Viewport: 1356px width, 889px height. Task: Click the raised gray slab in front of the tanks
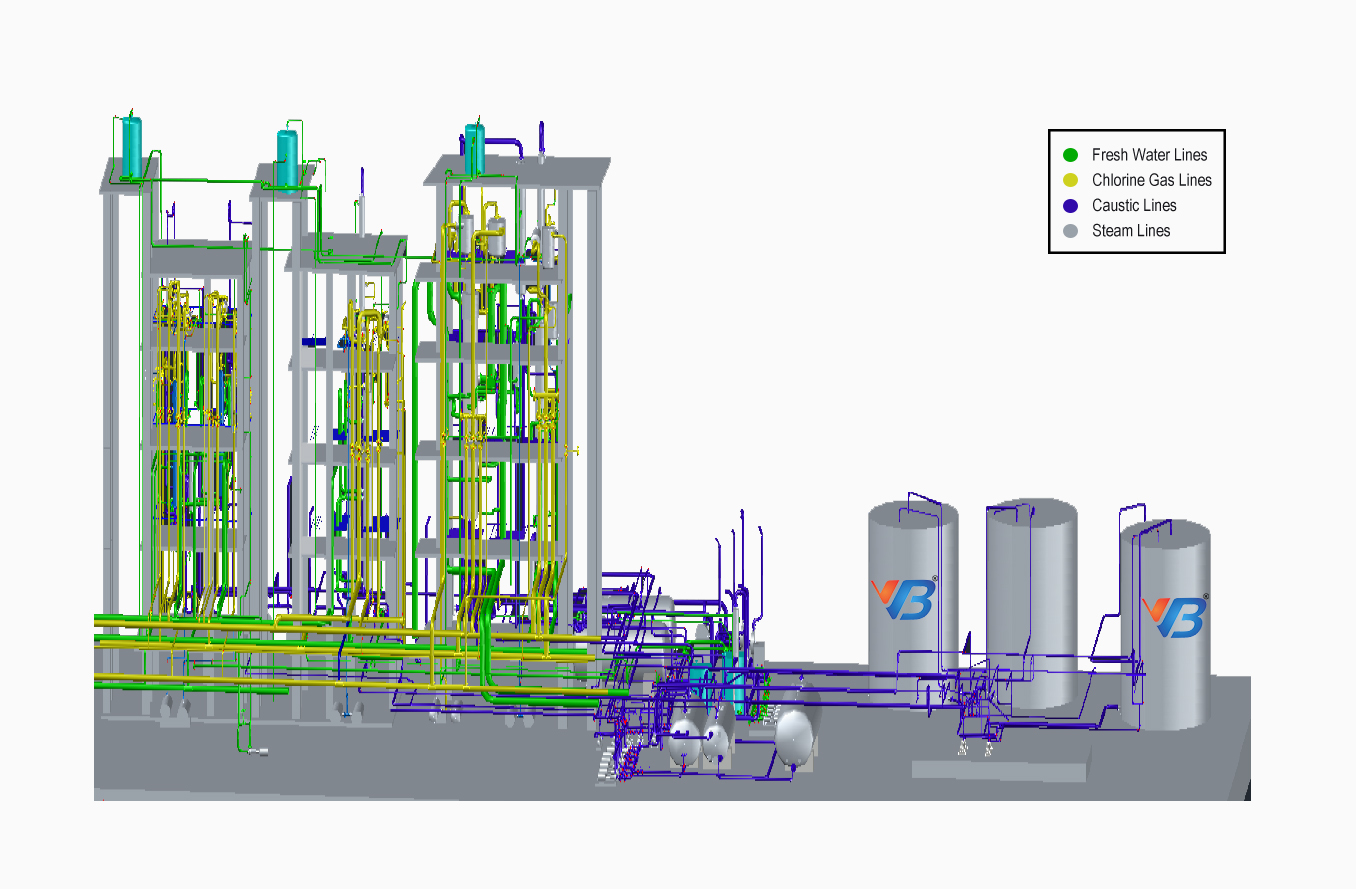click(998, 771)
